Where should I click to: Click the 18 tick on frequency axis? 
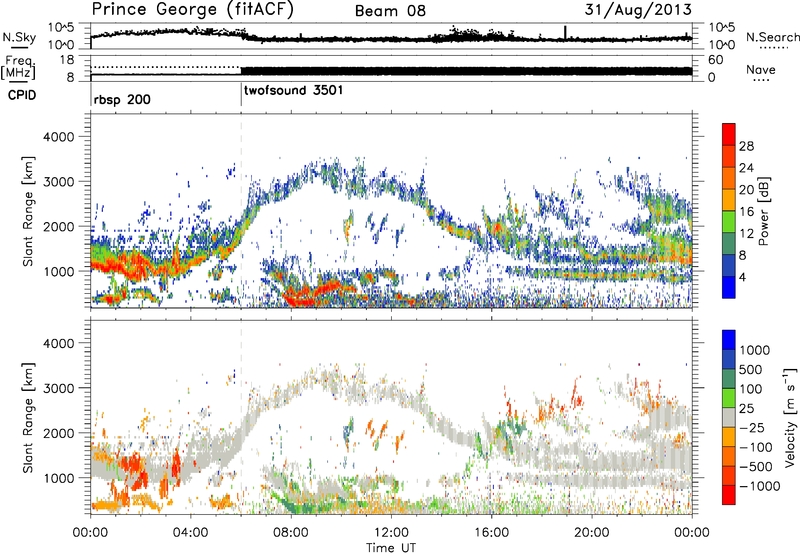click(66, 60)
